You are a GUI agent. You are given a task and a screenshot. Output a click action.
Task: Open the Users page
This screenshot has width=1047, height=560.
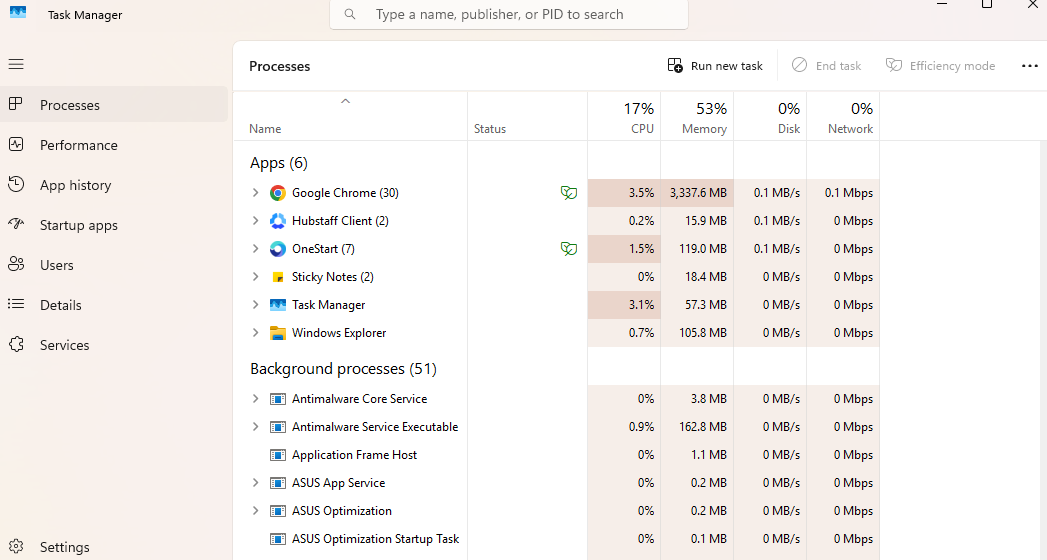click(x=114, y=265)
